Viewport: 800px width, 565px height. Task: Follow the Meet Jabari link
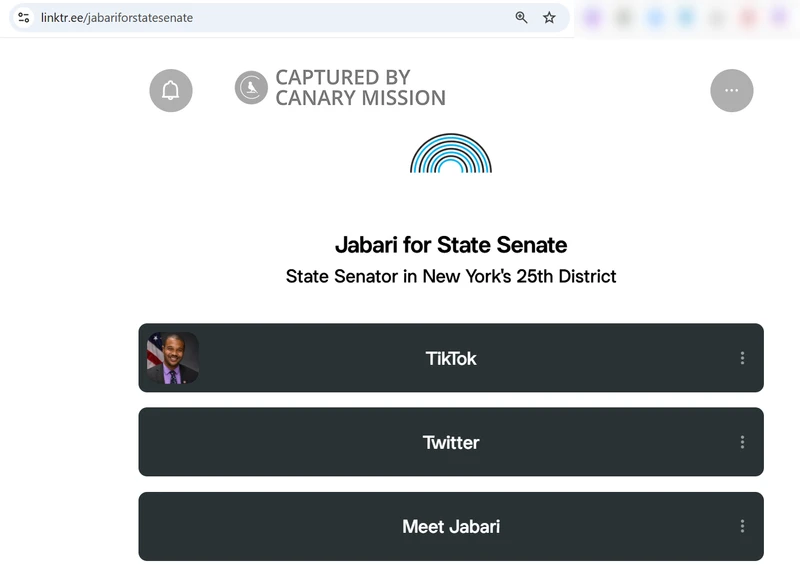point(451,526)
